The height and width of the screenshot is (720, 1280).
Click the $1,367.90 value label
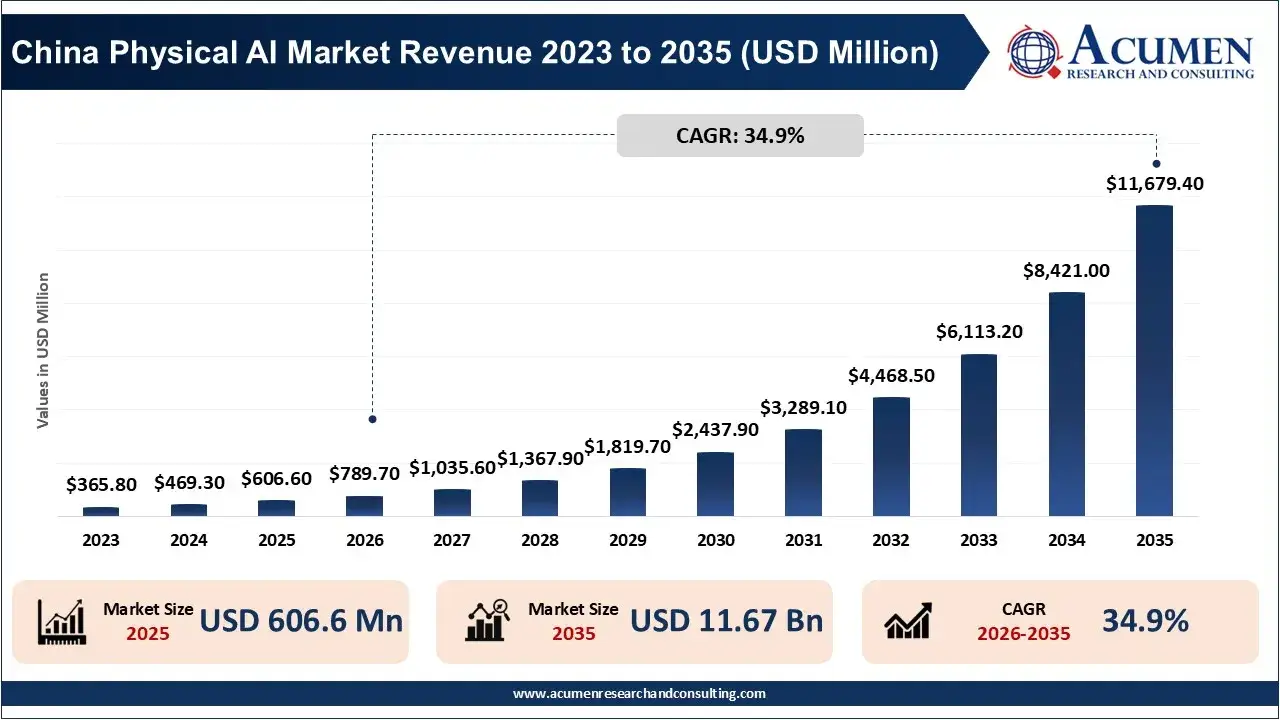point(540,458)
